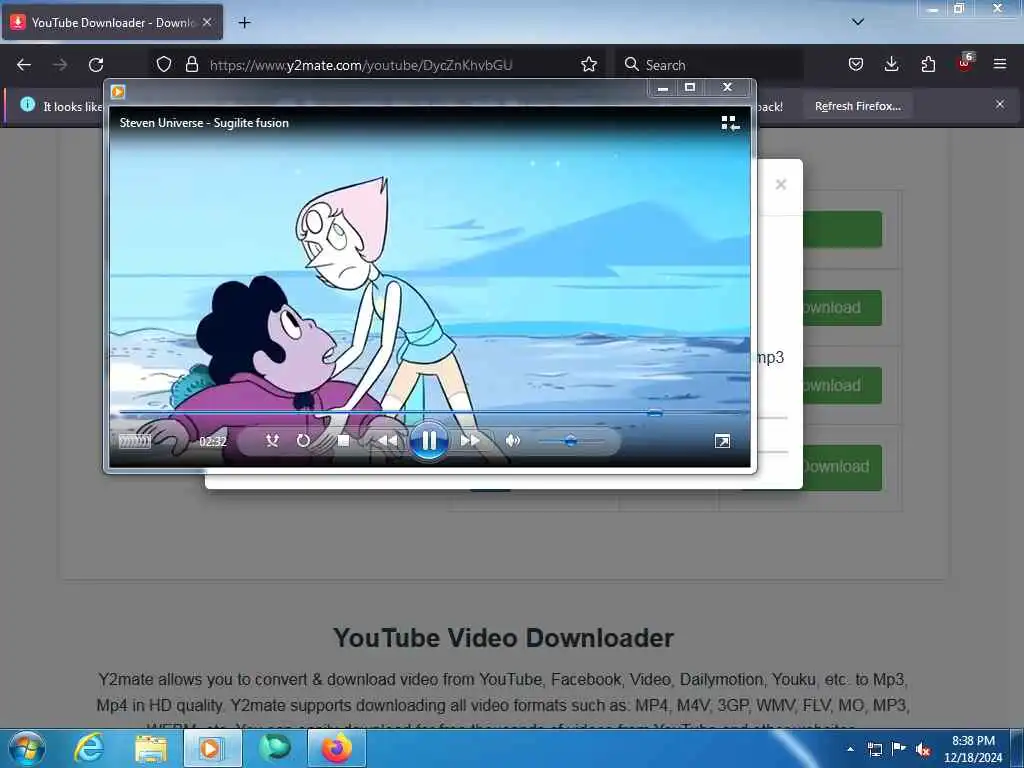Expand the list all tabs dropdown
Image resolution: width=1024 pixels, height=768 pixels.
pos(858,22)
